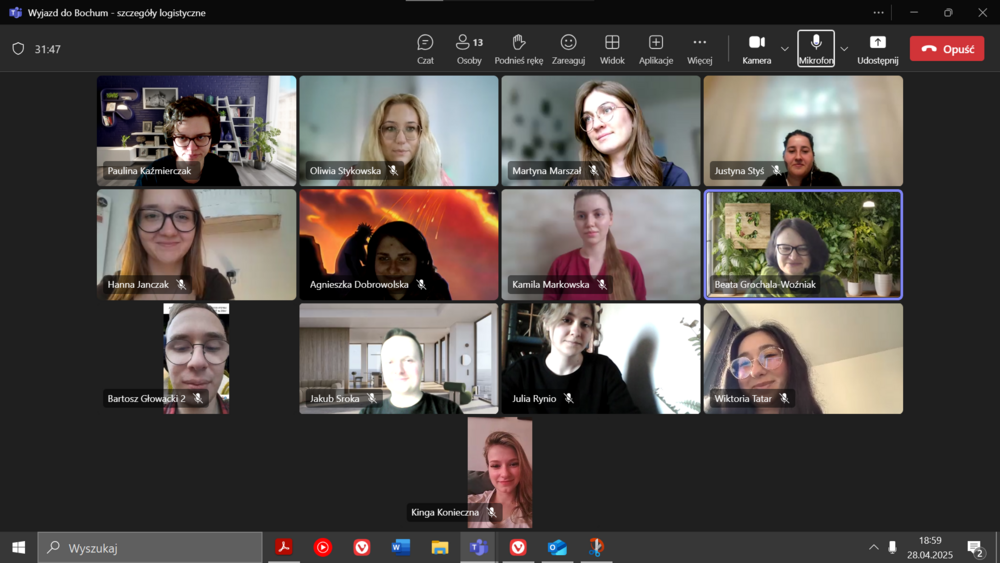Click Kinga Konieczna's video tile
The image size is (1000, 563).
[499, 470]
